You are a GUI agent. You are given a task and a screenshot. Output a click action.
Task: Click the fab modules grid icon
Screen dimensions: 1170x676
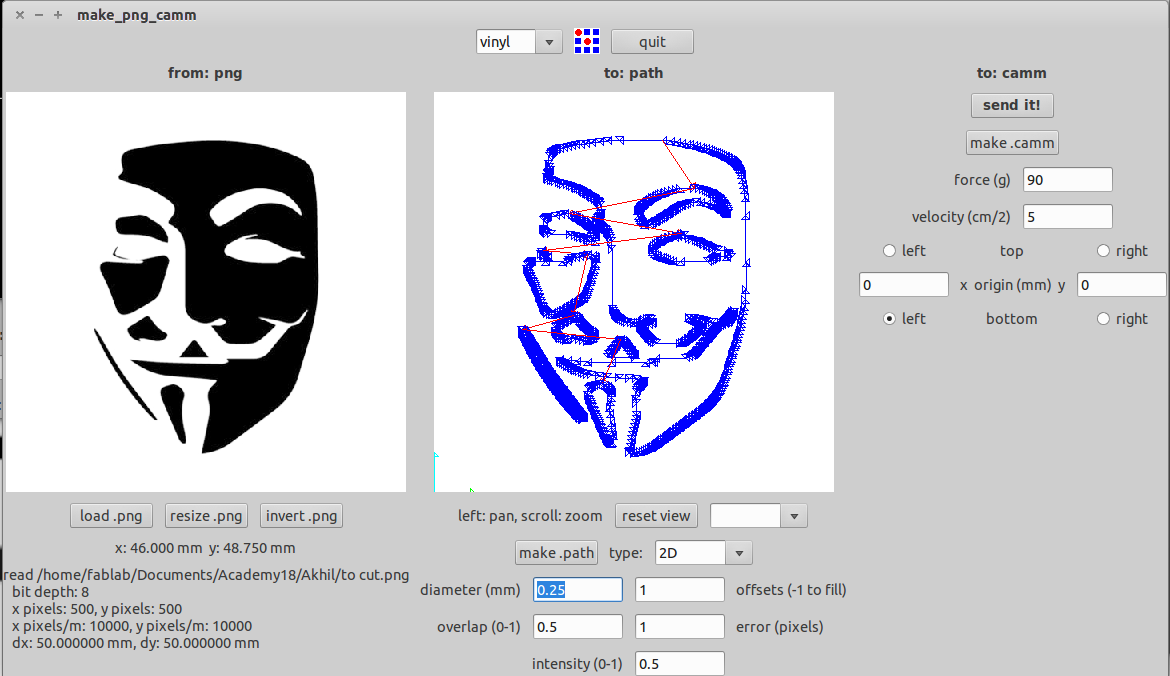[x=586, y=41]
